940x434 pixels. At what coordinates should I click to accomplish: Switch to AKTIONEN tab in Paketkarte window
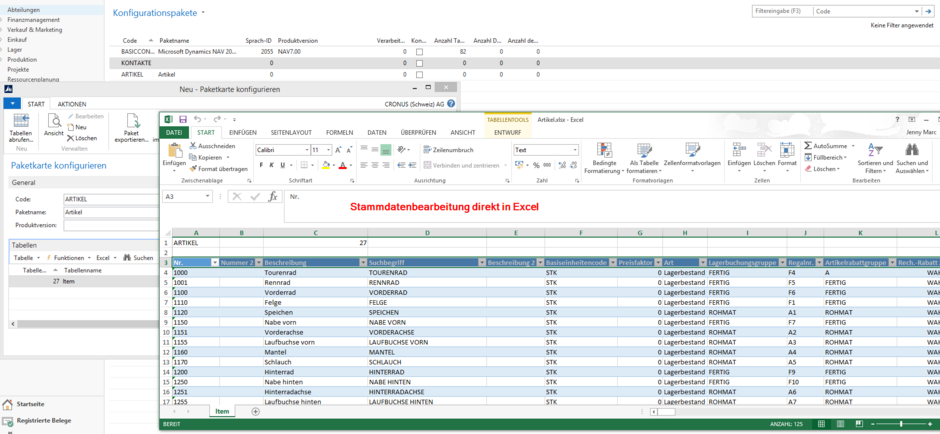[x=71, y=104]
